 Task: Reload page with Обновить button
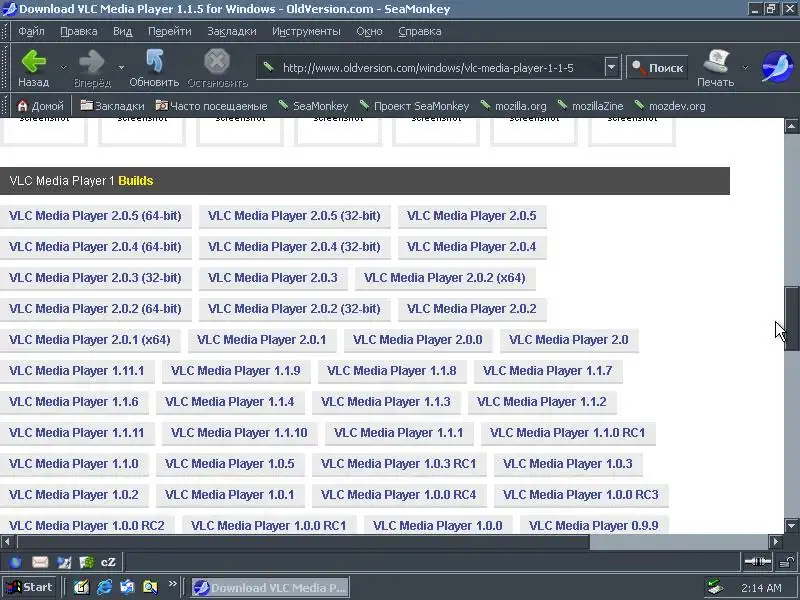pos(154,68)
